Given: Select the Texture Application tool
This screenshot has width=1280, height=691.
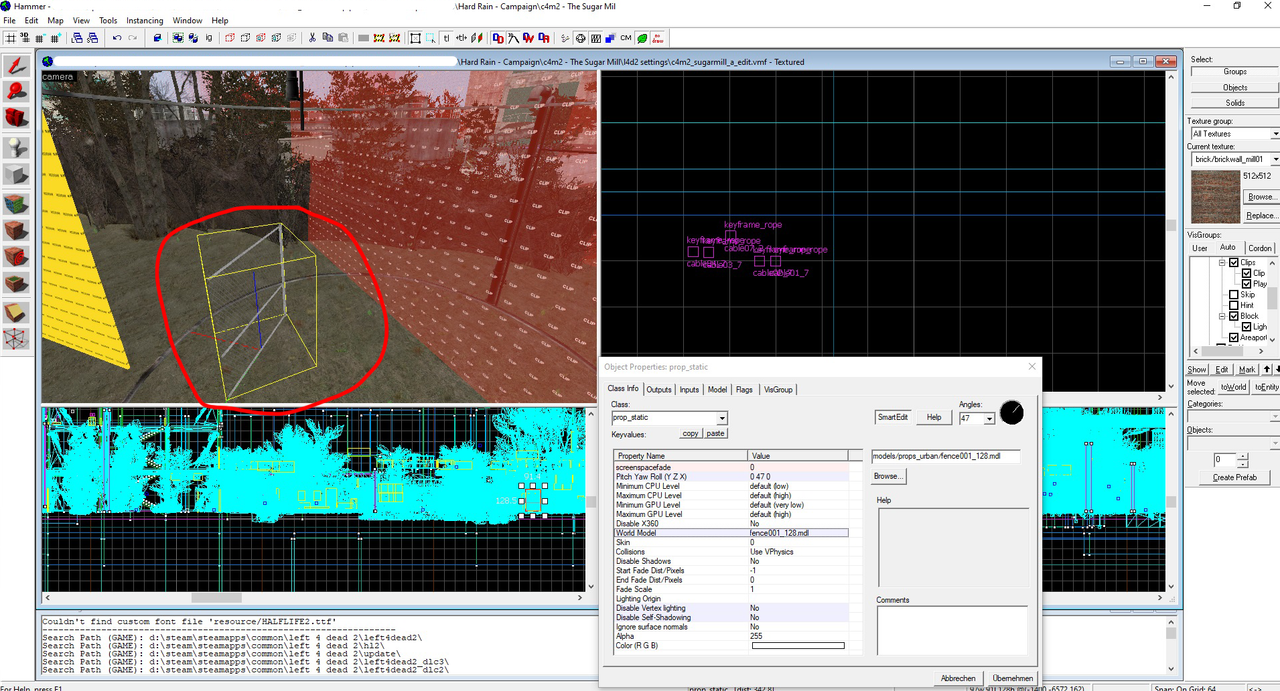Looking at the screenshot, I should (16, 203).
